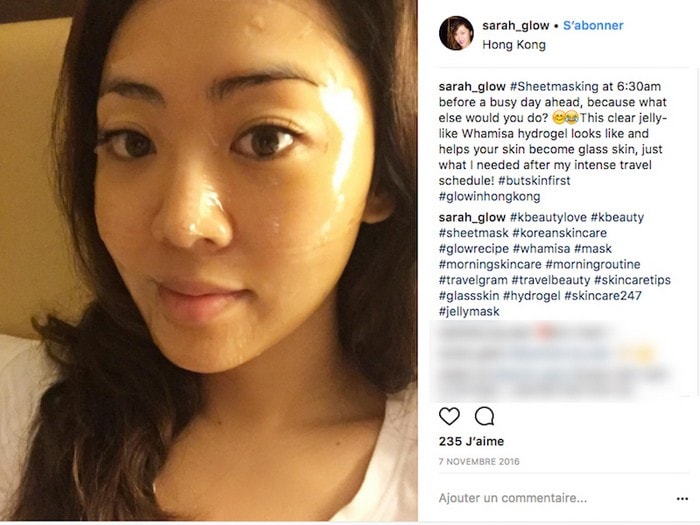The image size is (700, 525).
Task: Open the 7 NOVEMBRE 2016 post date
Action: 479,462
